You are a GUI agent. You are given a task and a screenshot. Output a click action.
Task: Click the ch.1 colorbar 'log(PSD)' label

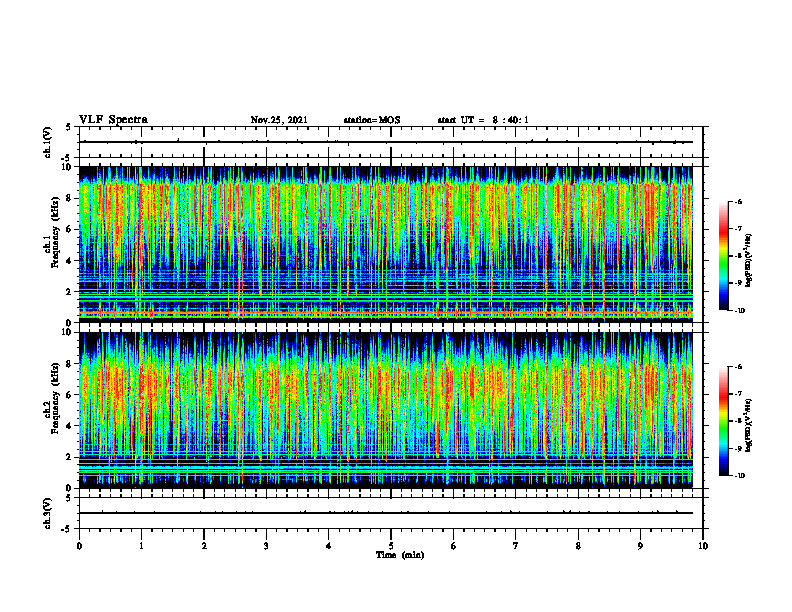749,260
